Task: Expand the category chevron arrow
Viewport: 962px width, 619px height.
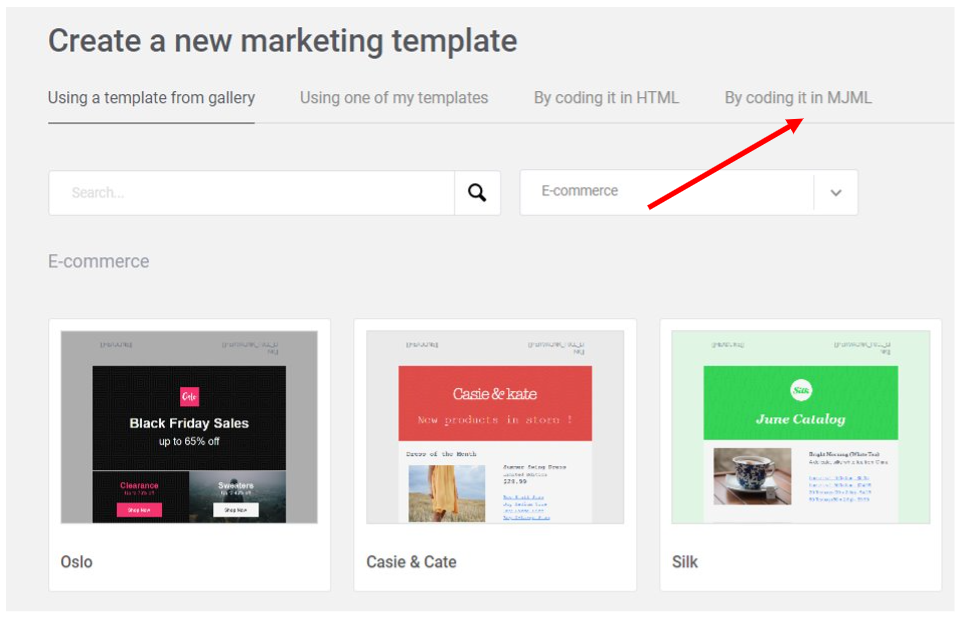Action: (x=836, y=193)
